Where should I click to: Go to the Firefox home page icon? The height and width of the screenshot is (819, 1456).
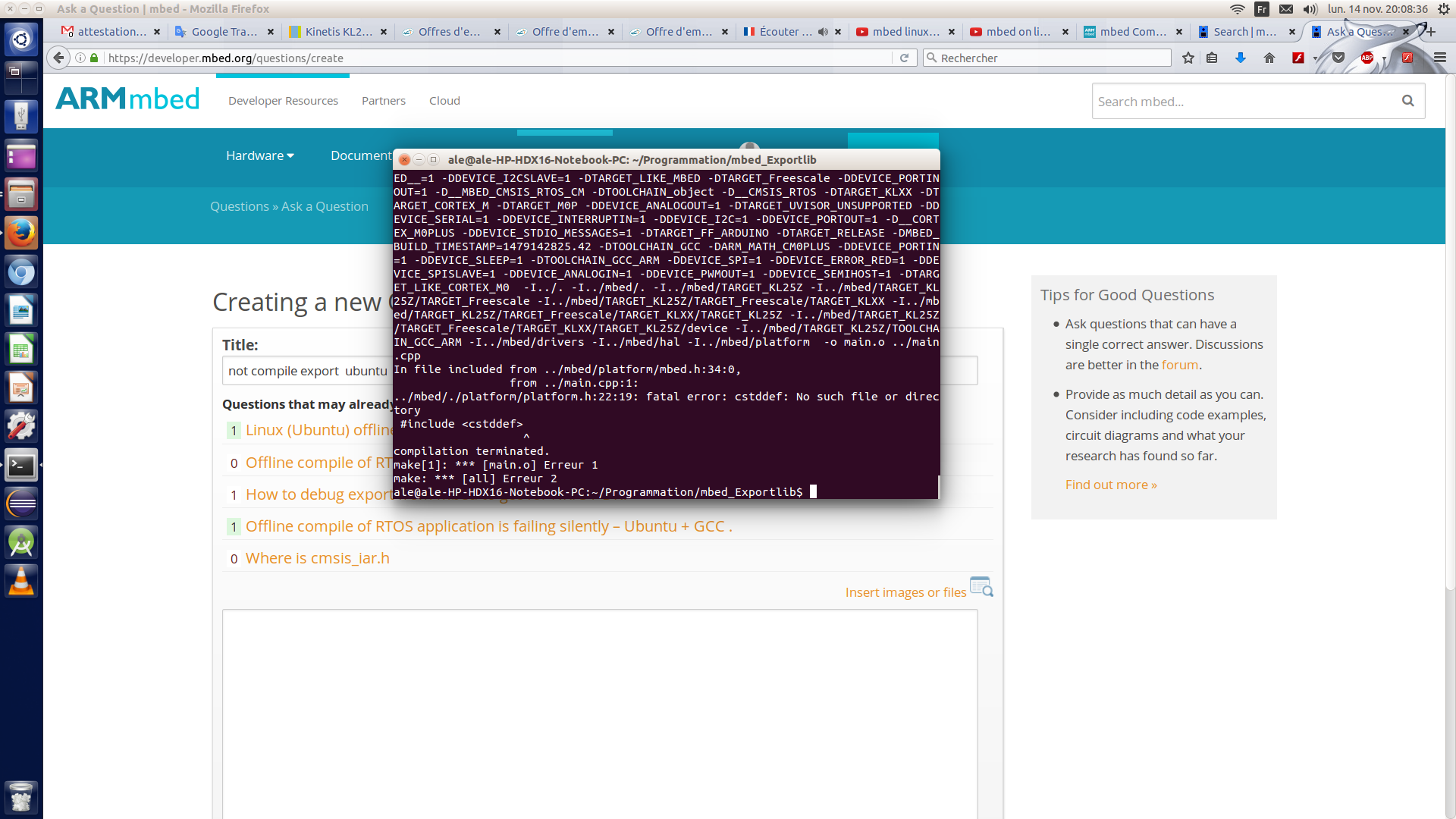pos(1269,58)
